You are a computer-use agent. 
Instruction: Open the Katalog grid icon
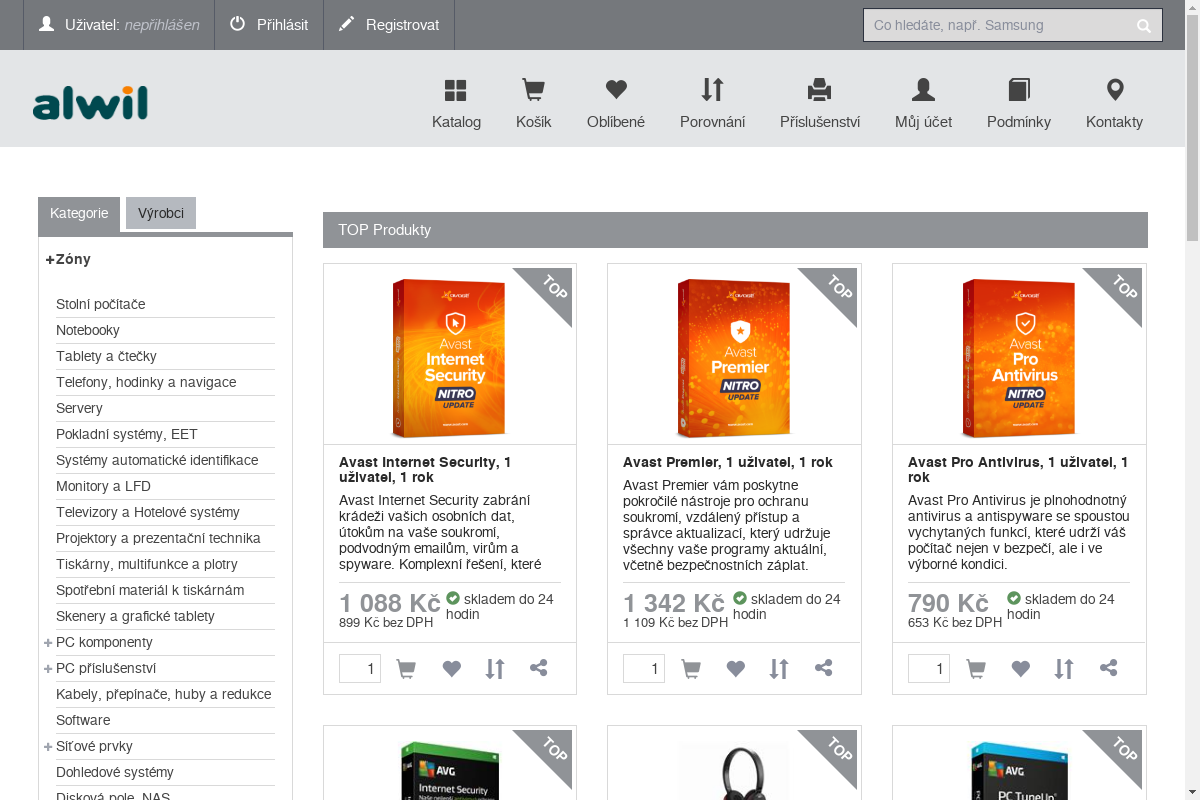[456, 91]
